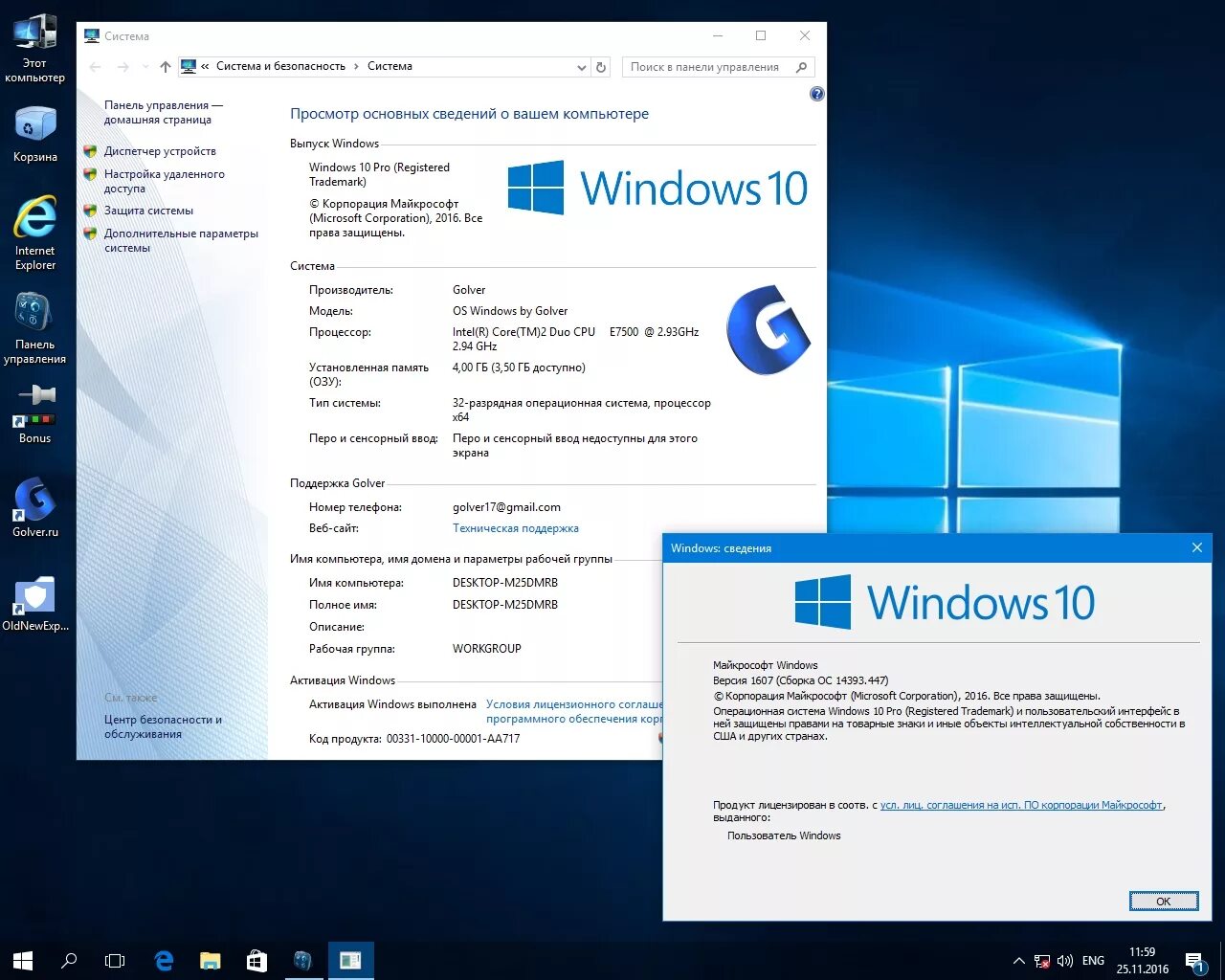Viewport: 1225px width, 980px height.
Task: Open the address bar history dropdown
Action: coord(581,66)
